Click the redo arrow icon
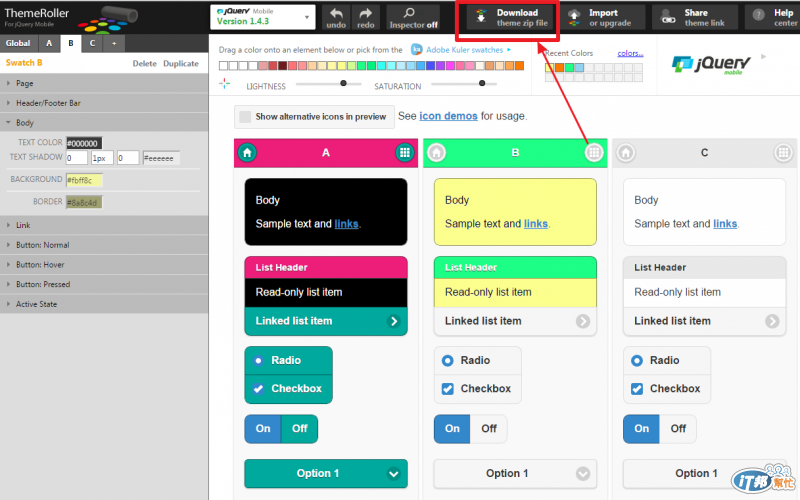Image resolution: width=800 pixels, height=500 pixels. pos(365,13)
